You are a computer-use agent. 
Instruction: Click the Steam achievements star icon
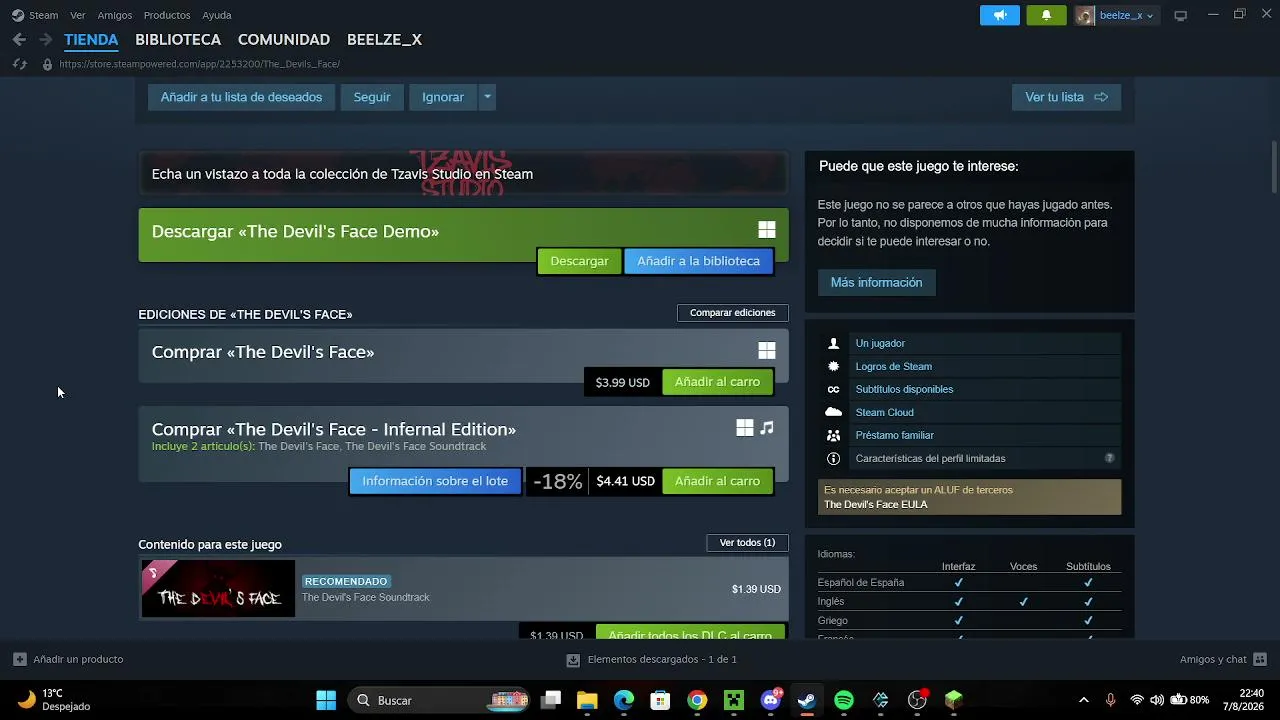pos(833,366)
